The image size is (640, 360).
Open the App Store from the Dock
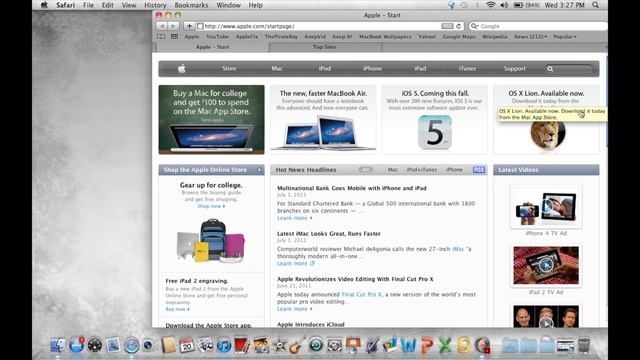click(x=76, y=345)
